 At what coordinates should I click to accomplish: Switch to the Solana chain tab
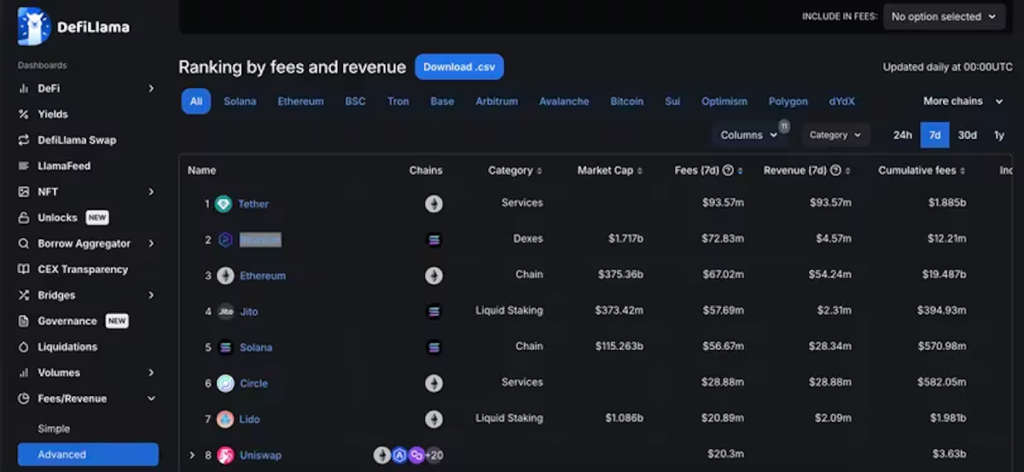point(240,101)
